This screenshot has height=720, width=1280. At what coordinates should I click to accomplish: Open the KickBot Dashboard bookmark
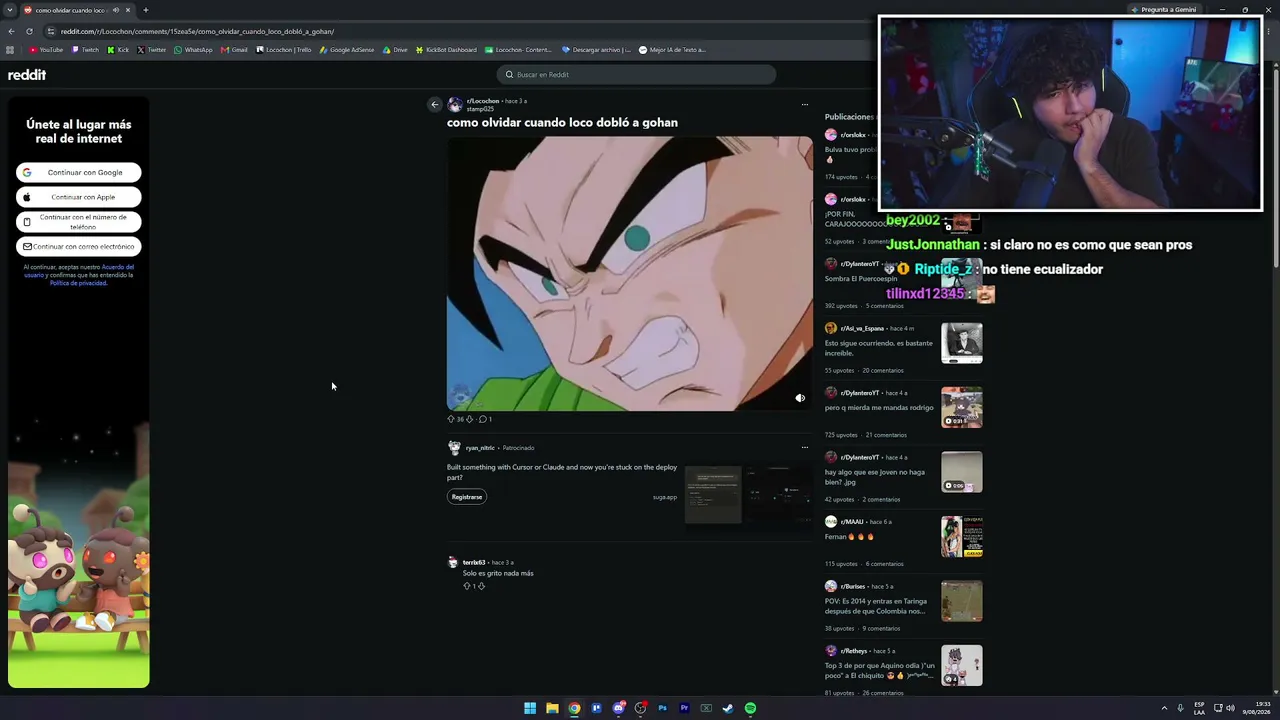click(446, 50)
